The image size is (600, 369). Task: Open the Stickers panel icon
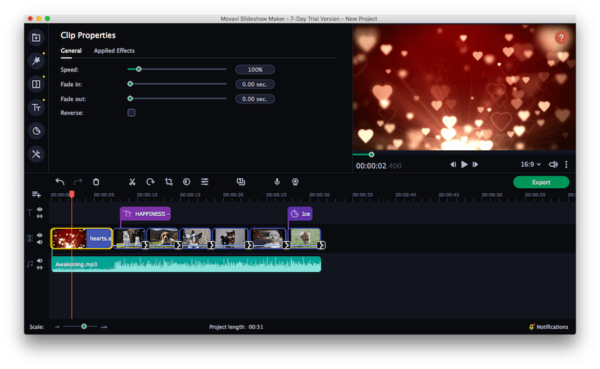click(36, 131)
